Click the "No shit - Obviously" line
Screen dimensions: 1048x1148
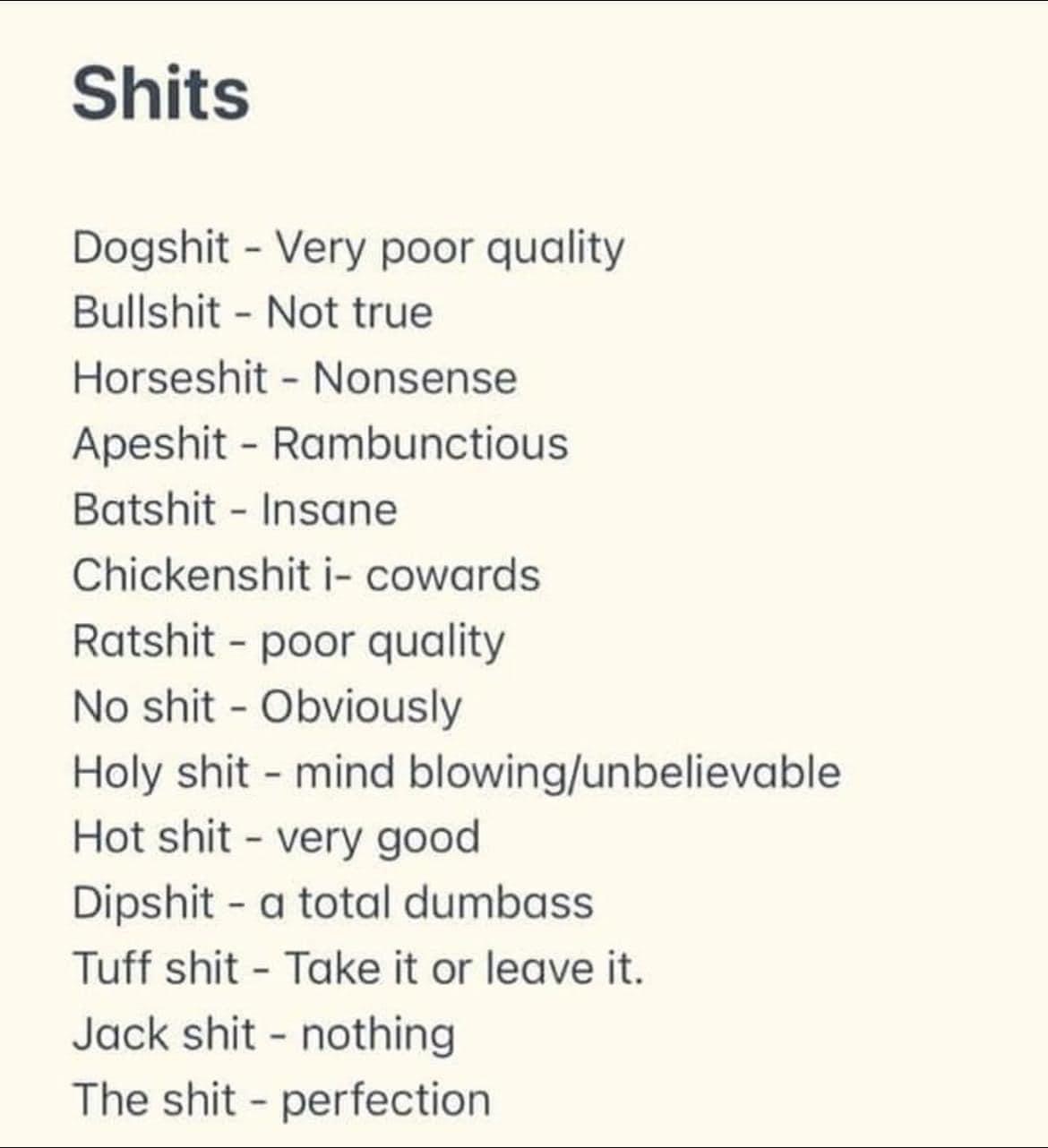point(267,707)
